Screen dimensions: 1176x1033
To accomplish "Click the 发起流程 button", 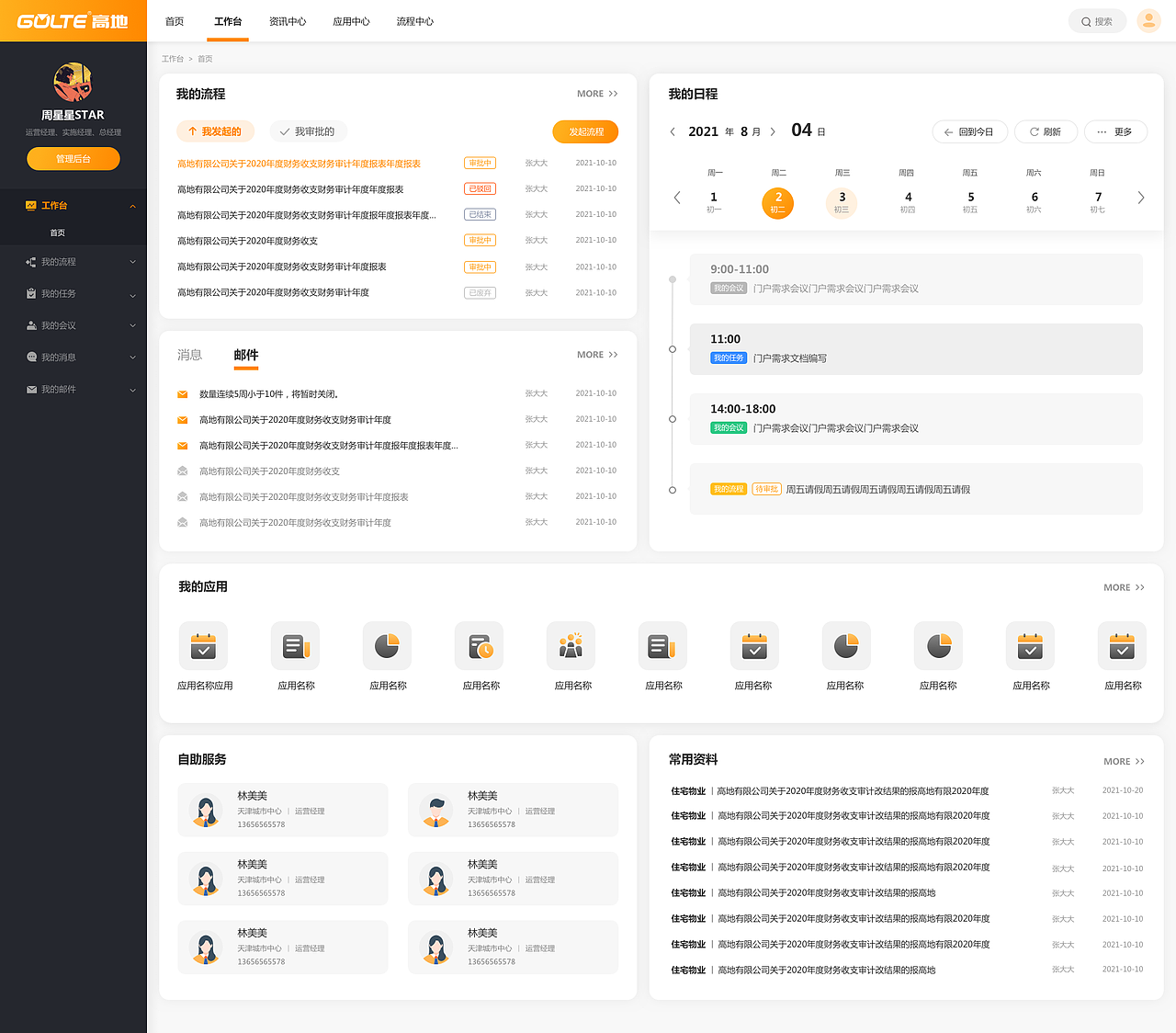I will 585,131.
